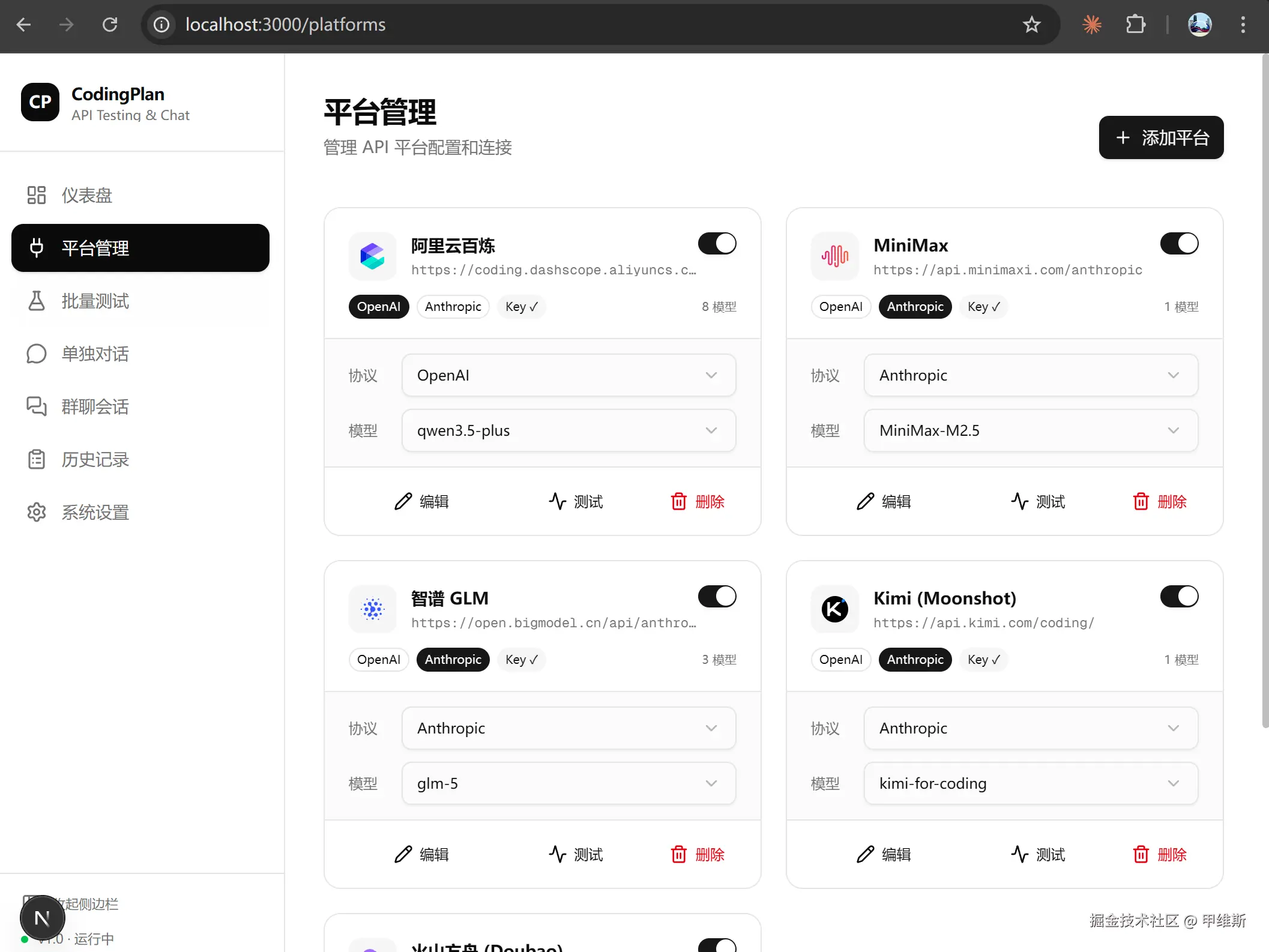
Task: Click the Kimi K logo icon
Action: pyautogui.click(x=834, y=609)
